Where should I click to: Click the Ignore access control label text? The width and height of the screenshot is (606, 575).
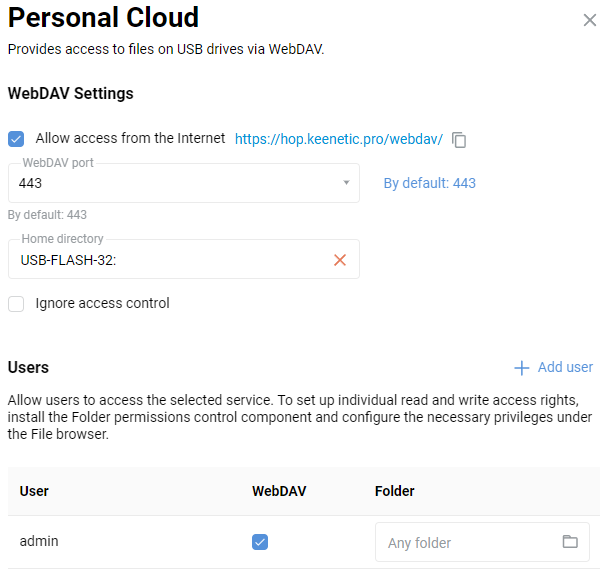102,303
